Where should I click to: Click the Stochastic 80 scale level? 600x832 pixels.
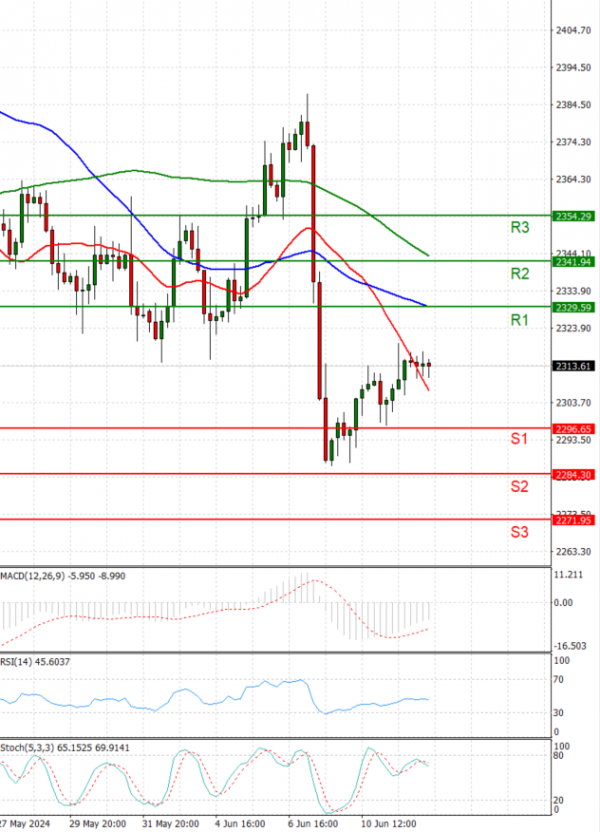[x=559, y=756]
